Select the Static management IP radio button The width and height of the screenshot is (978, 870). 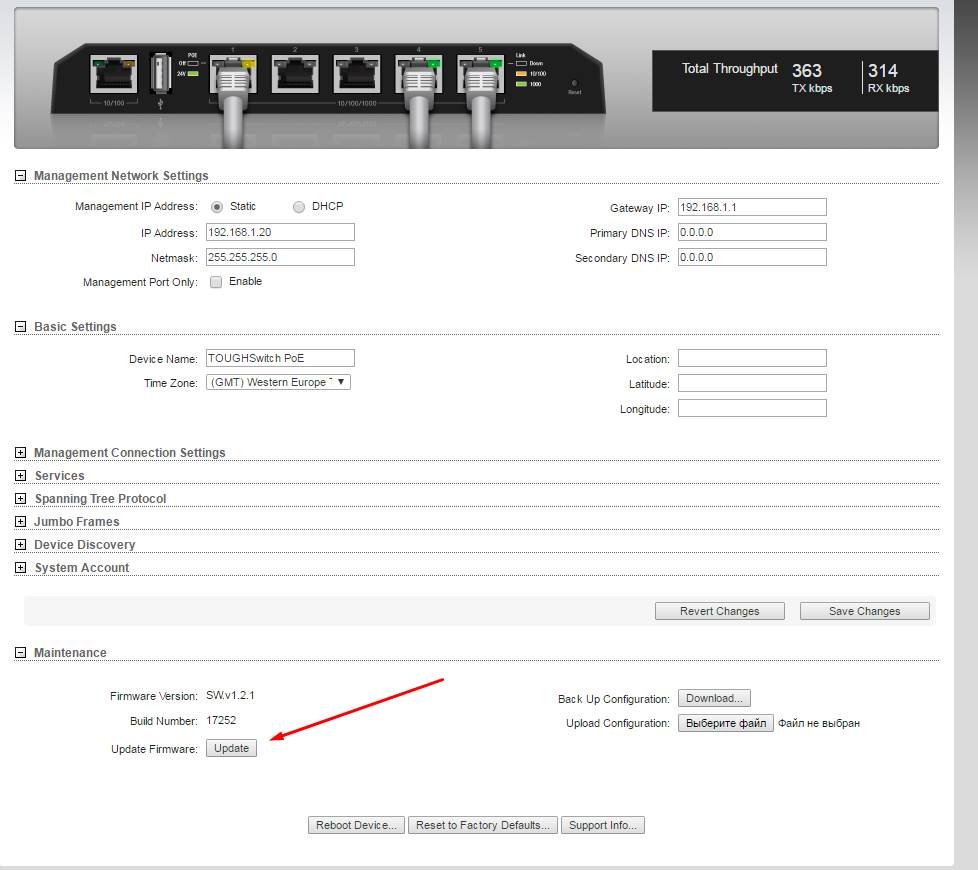coord(217,207)
